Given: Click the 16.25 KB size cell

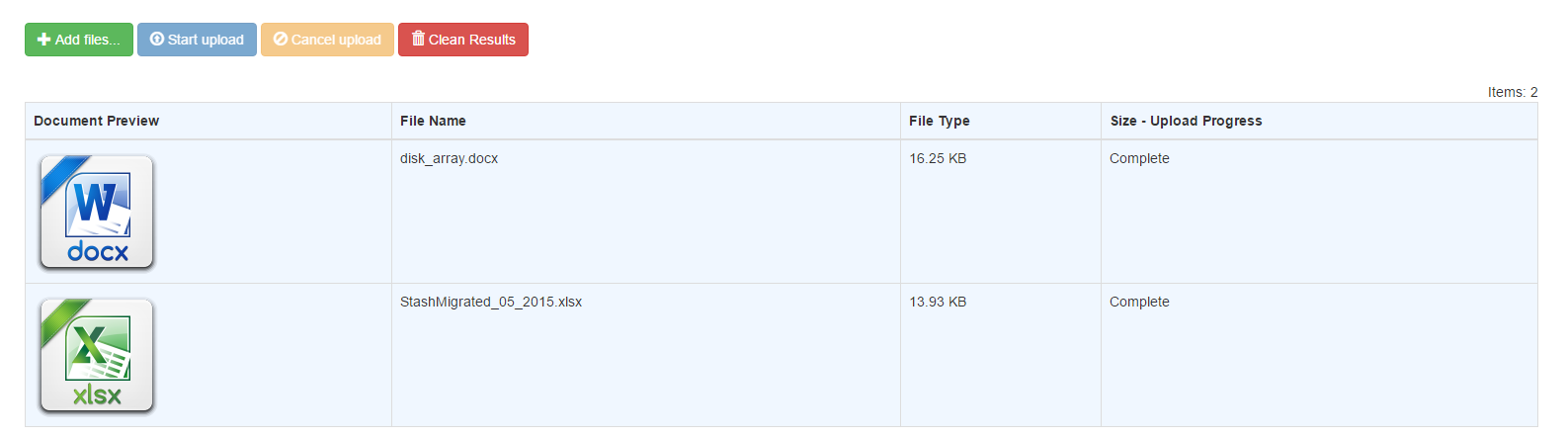Looking at the screenshot, I should click(x=938, y=158).
